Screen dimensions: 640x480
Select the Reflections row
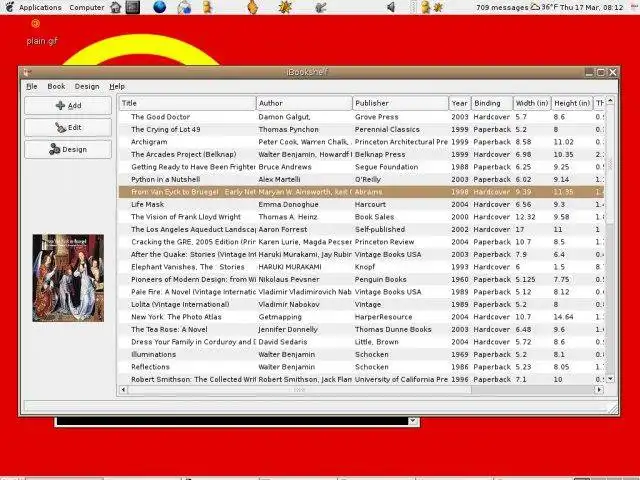(361, 367)
